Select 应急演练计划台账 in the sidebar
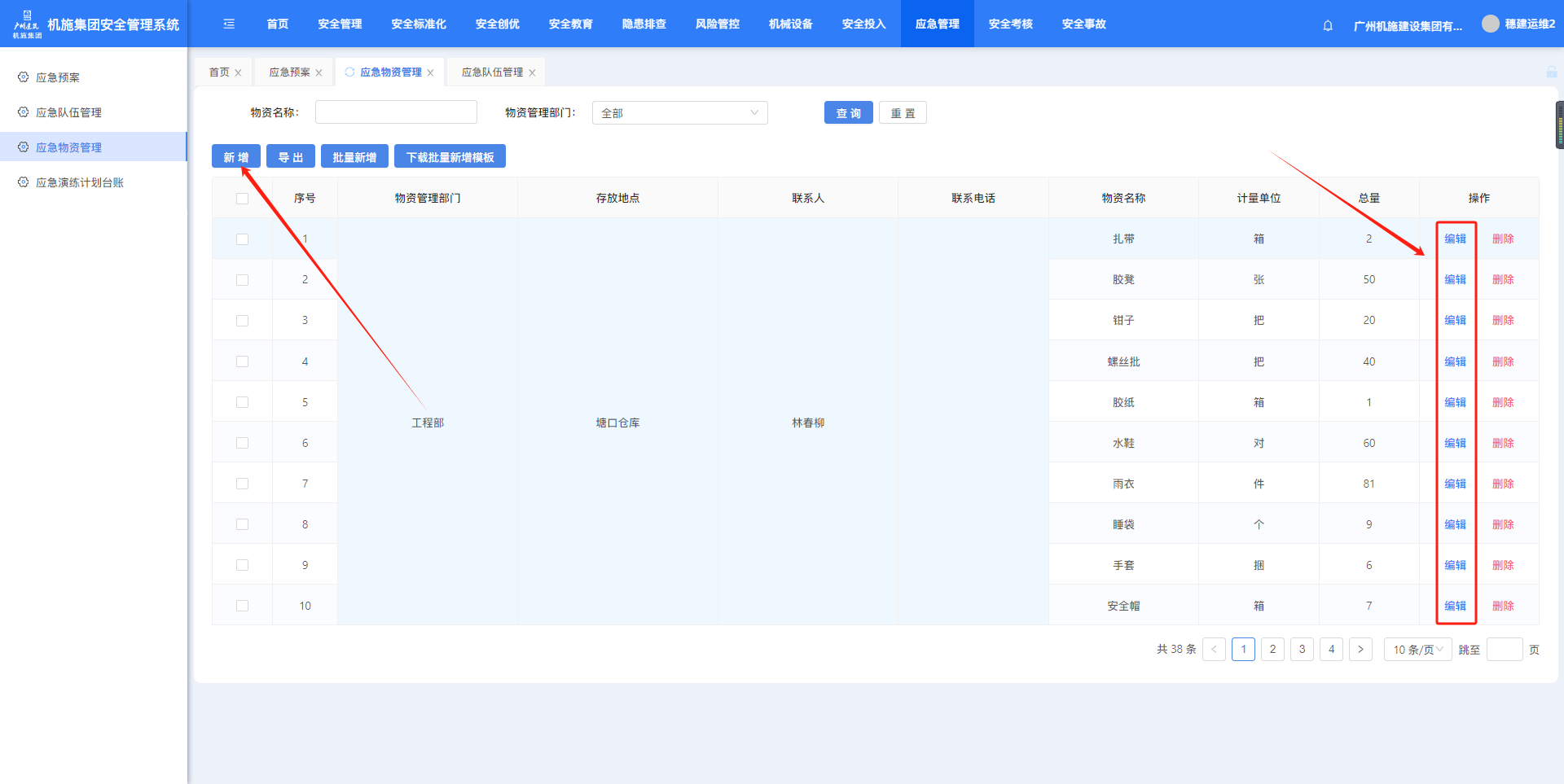Image resolution: width=1564 pixels, height=784 pixels. pyautogui.click(x=79, y=182)
